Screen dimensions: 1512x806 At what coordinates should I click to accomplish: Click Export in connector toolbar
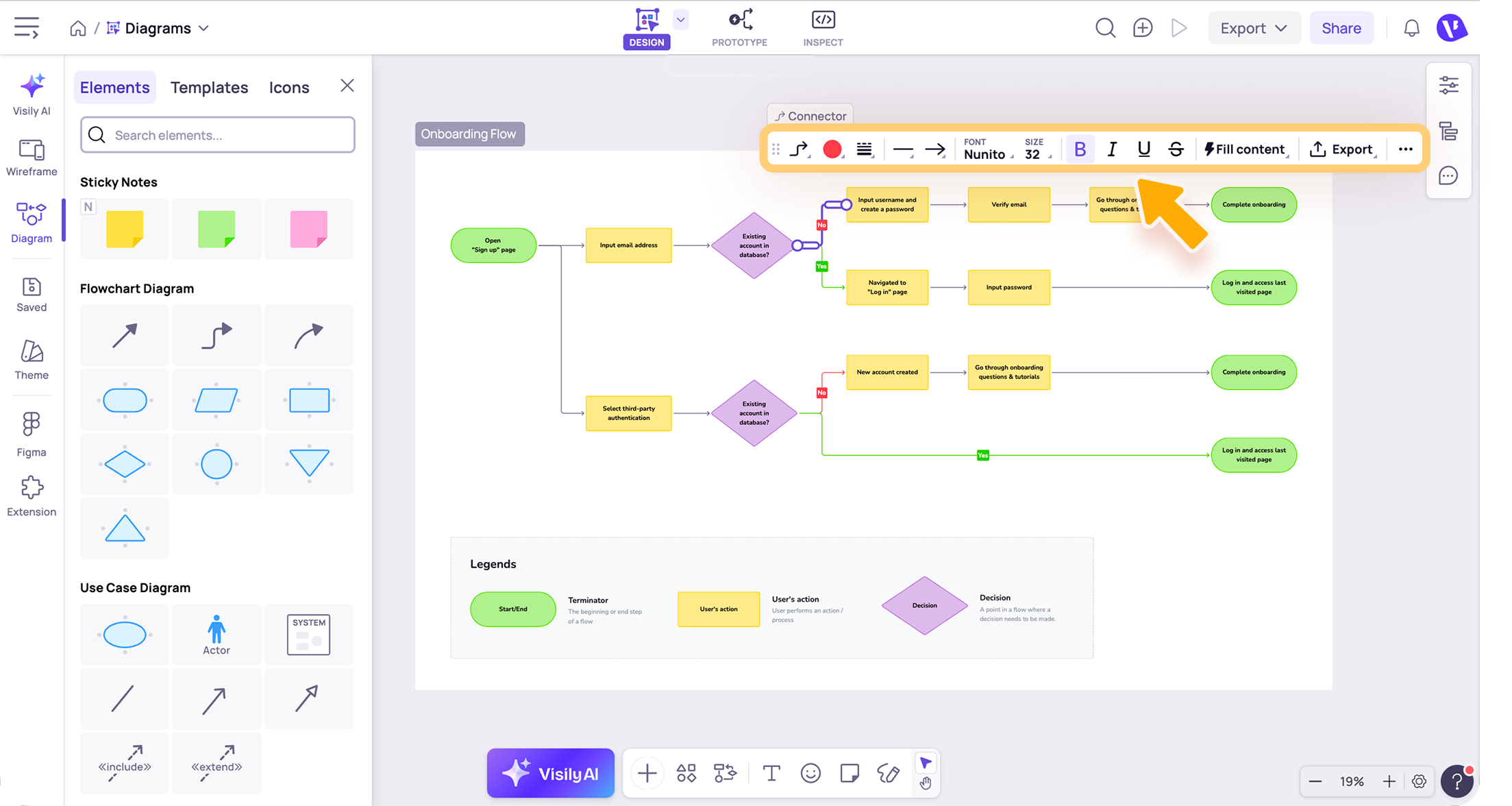[1341, 149]
